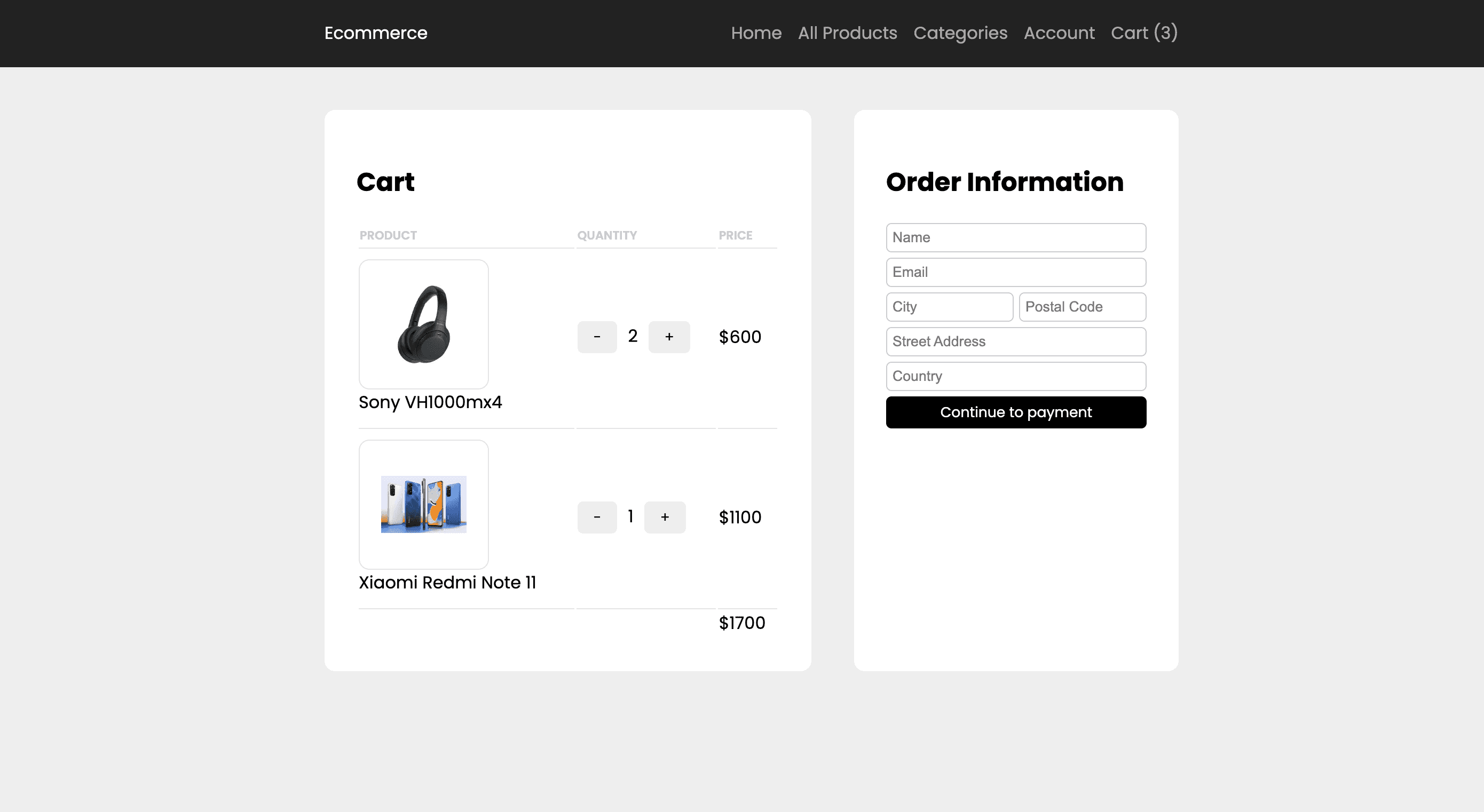Select the Sony VH1000mx4 product name
The height and width of the screenshot is (812, 1484).
coord(430,402)
